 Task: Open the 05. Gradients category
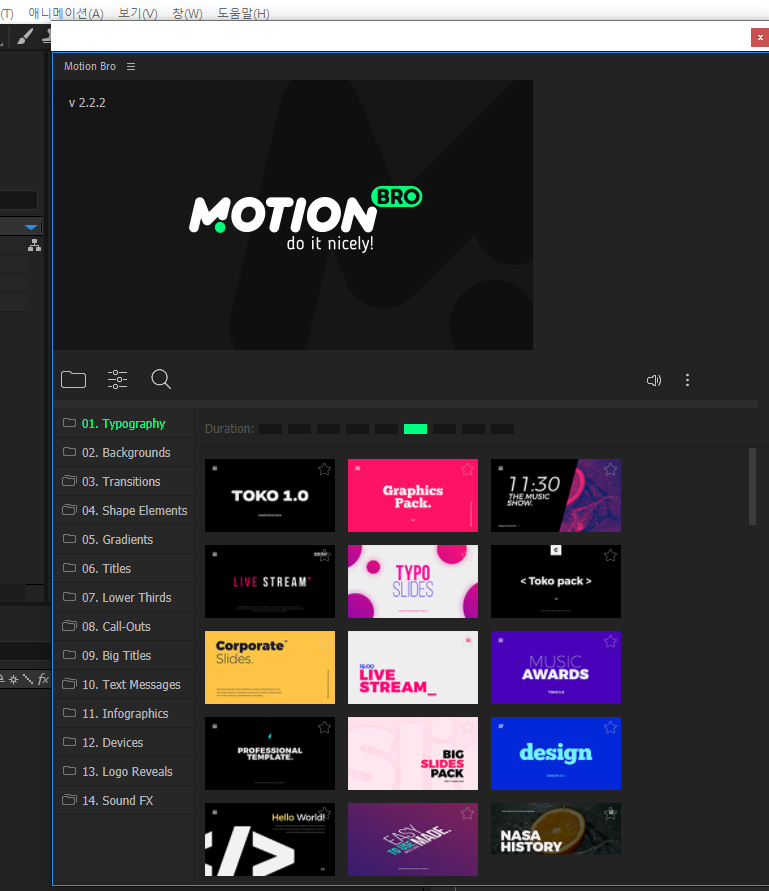(123, 539)
